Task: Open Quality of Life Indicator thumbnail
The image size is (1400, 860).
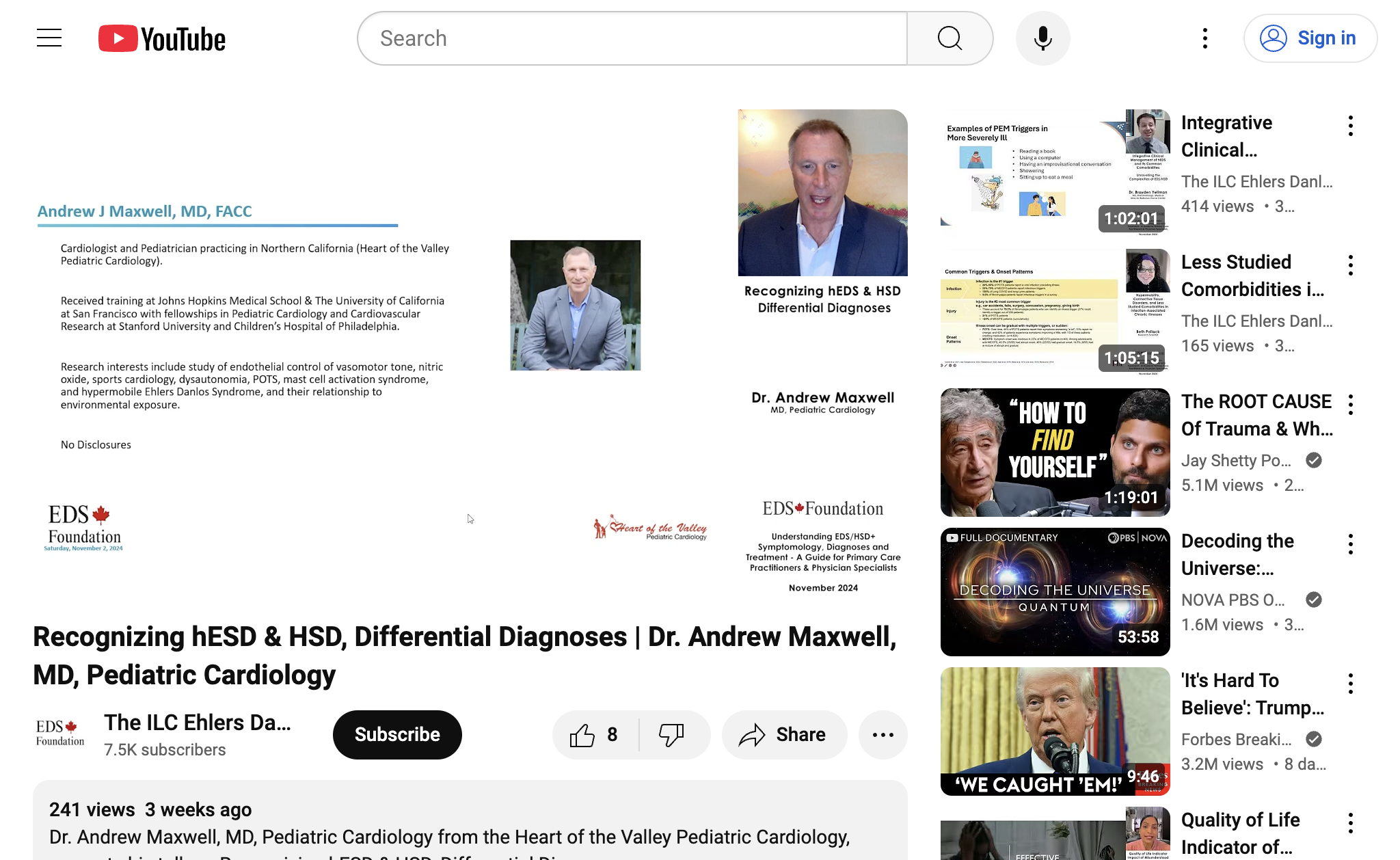Action: pos(1055,834)
